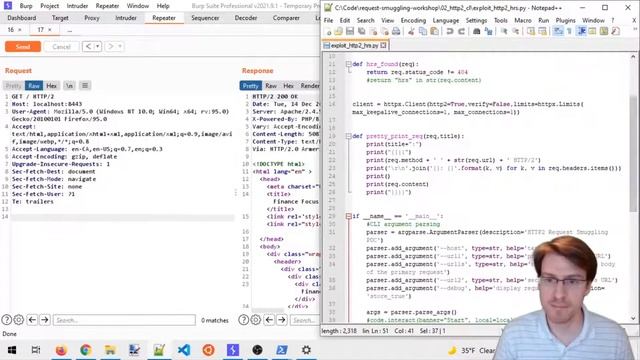Switch Response view to Render

coord(310,86)
